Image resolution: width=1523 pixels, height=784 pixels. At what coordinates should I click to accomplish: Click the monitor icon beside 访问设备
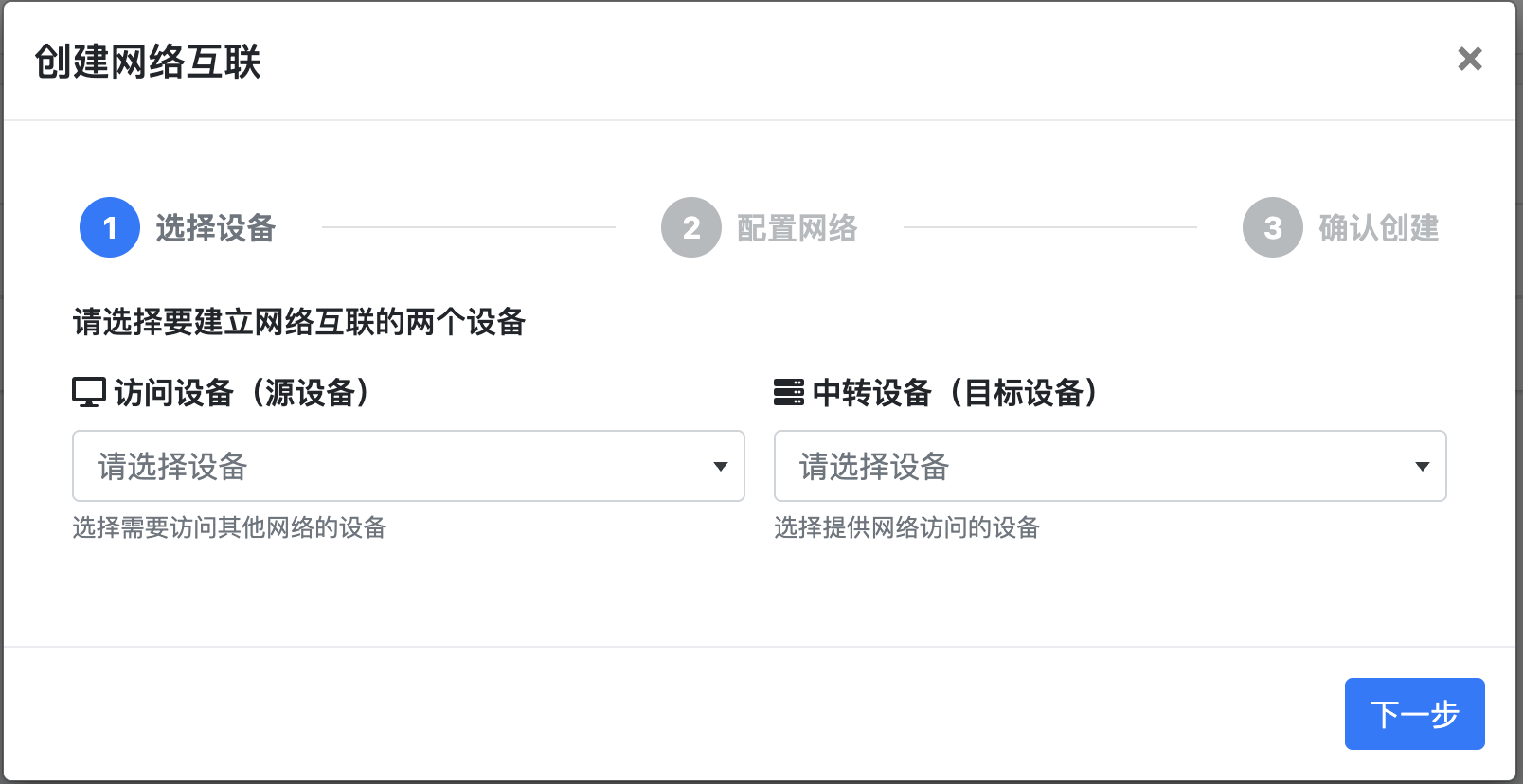[89, 392]
